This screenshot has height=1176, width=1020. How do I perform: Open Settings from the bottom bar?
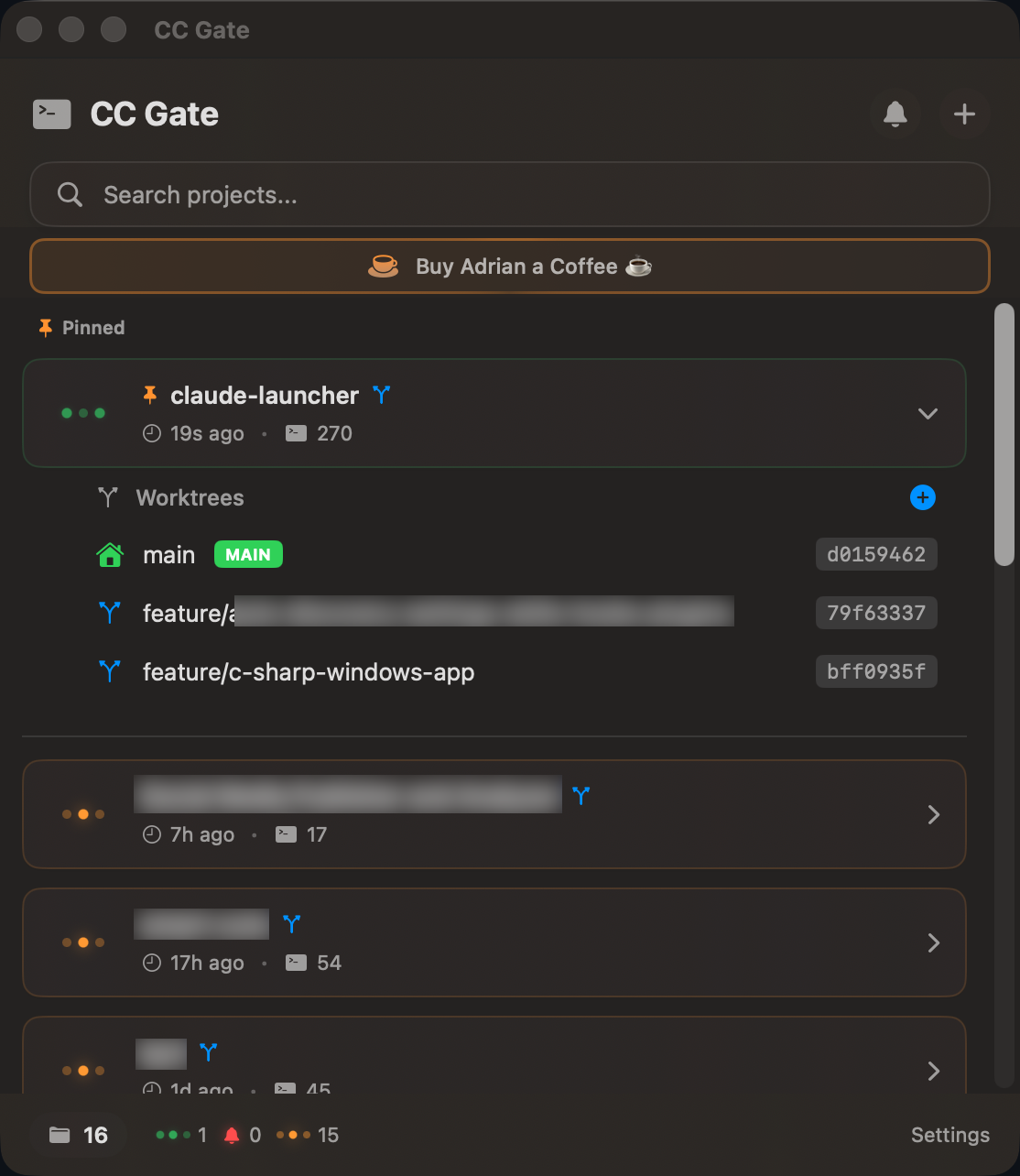949,1135
